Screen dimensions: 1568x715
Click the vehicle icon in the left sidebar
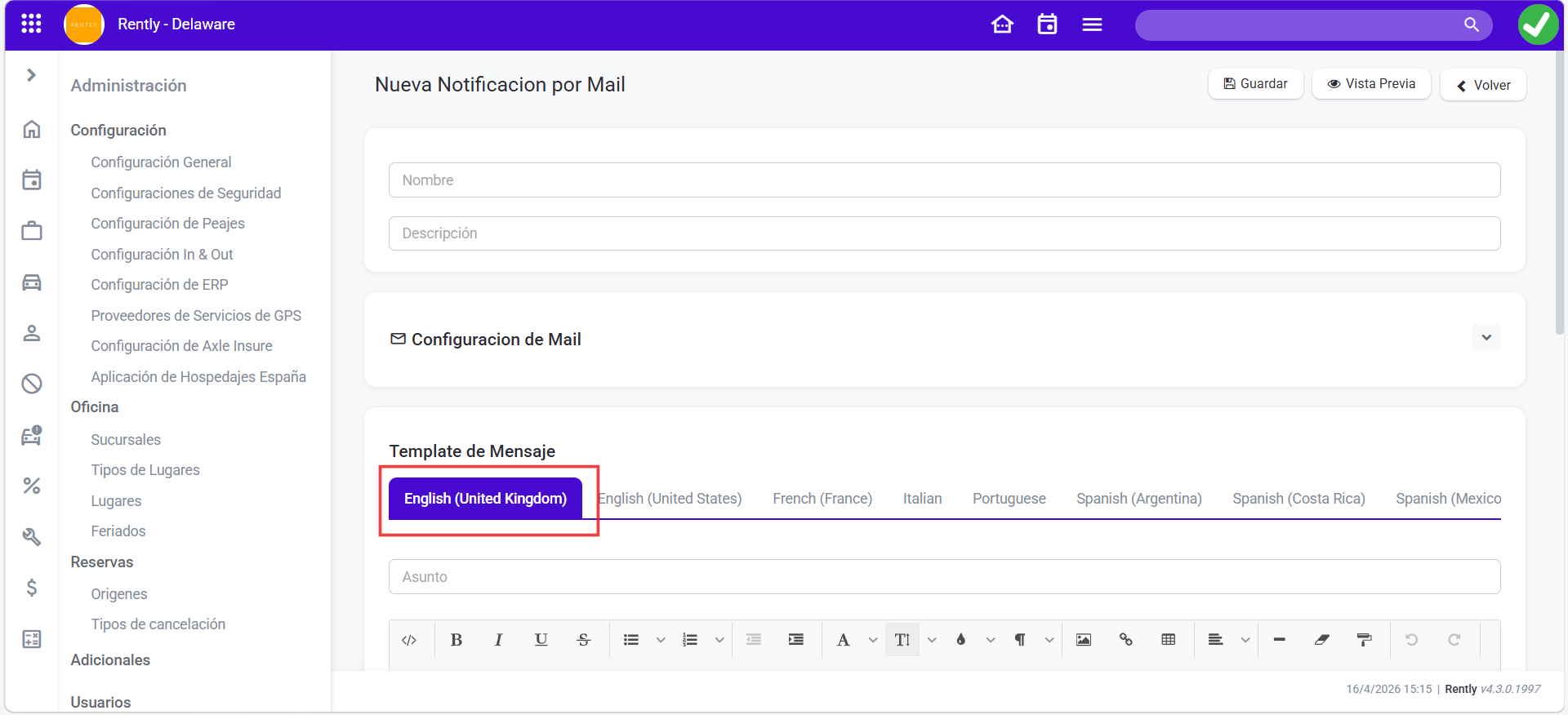coord(32,282)
